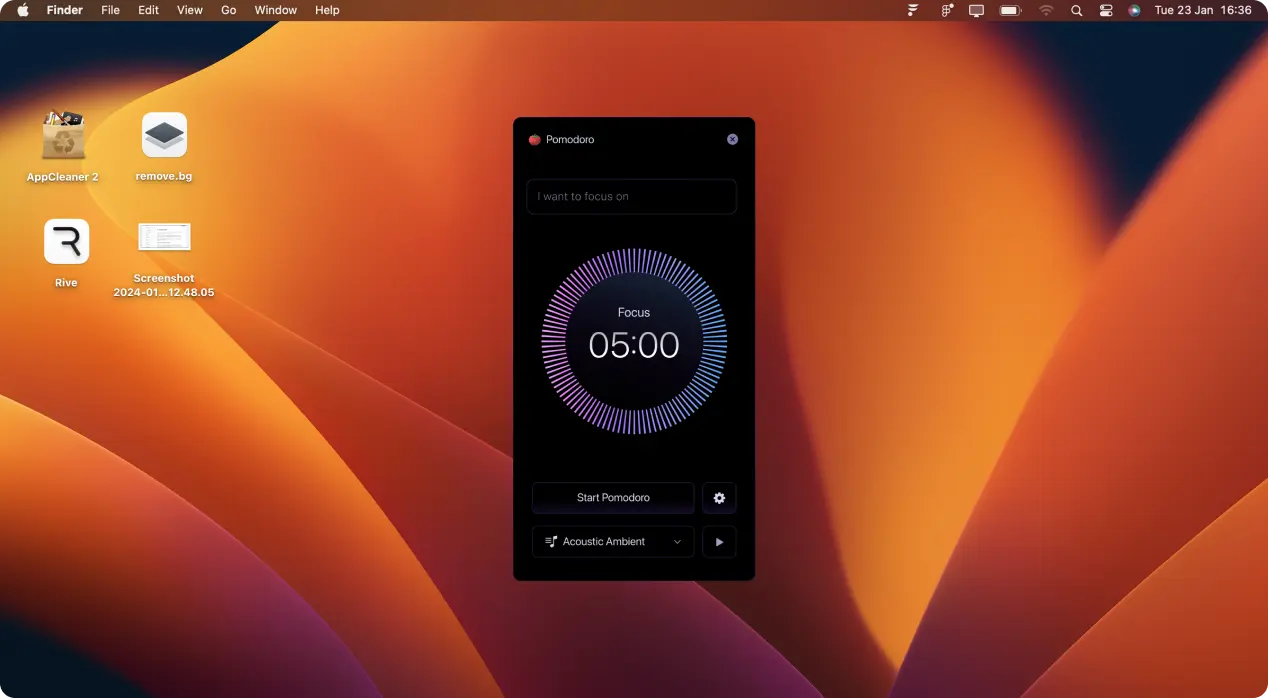
Task: Launch Siri from the menu bar
Action: (1134, 10)
